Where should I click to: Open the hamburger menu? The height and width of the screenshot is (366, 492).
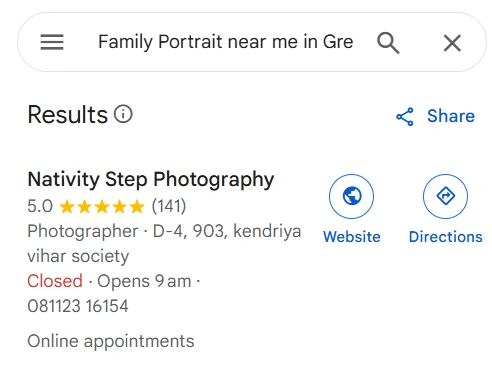click(x=52, y=42)
